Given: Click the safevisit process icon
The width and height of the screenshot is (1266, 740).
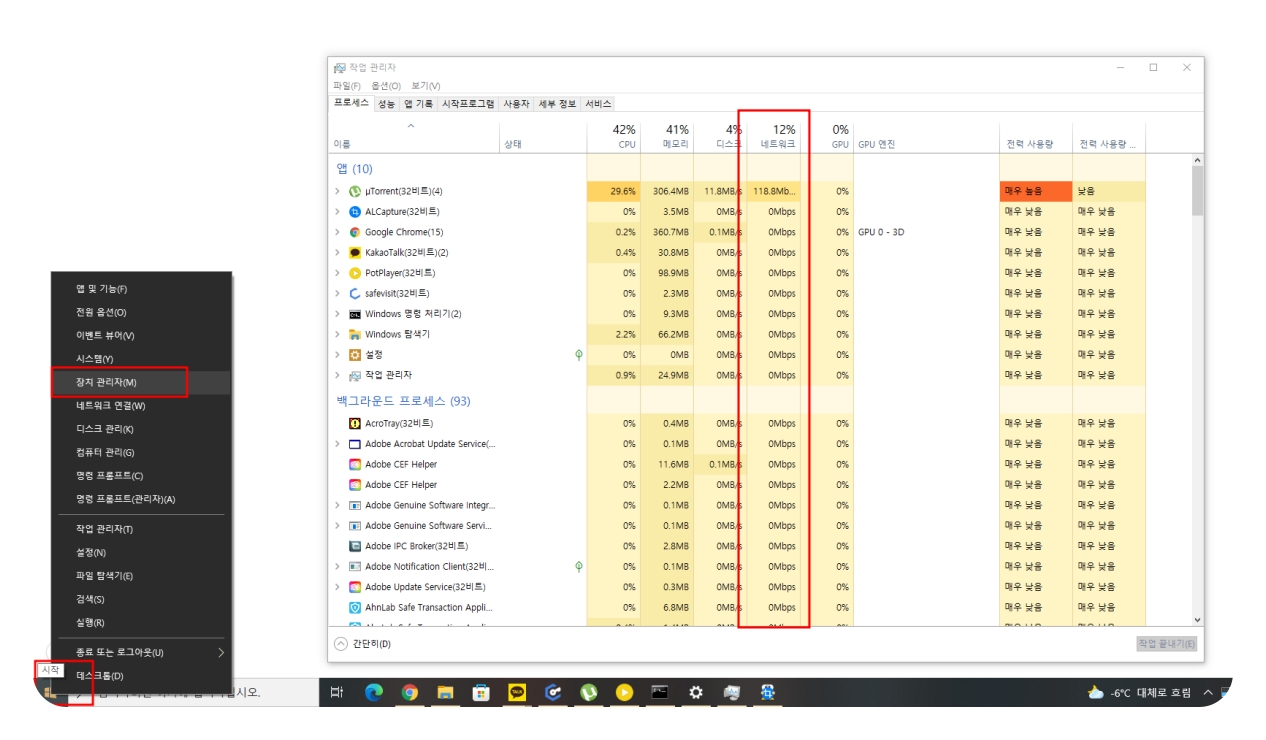Looking at the screenshot, I should click(354, 294).
